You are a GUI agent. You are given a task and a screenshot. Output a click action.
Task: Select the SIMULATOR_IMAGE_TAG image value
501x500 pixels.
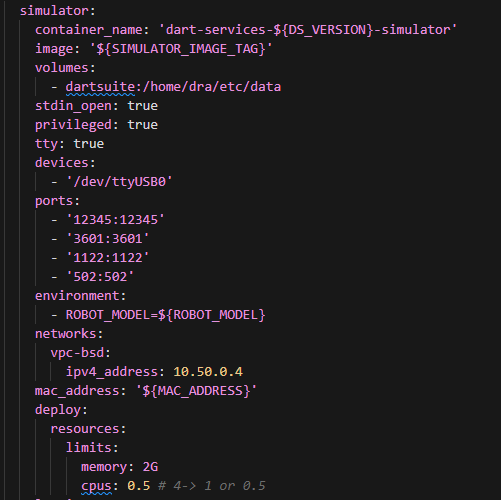(181, 49)
